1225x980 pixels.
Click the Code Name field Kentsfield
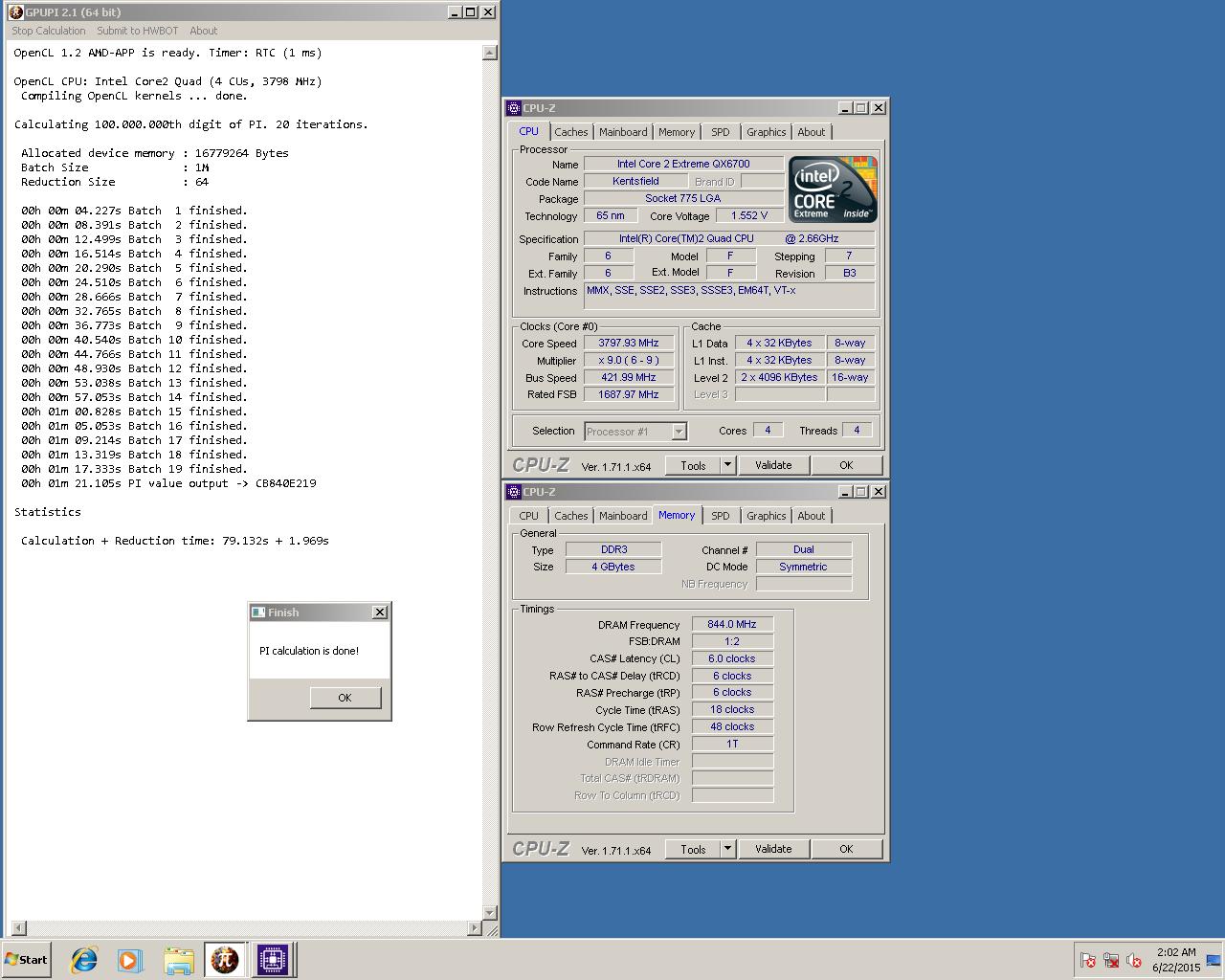(x=635, y=181)
